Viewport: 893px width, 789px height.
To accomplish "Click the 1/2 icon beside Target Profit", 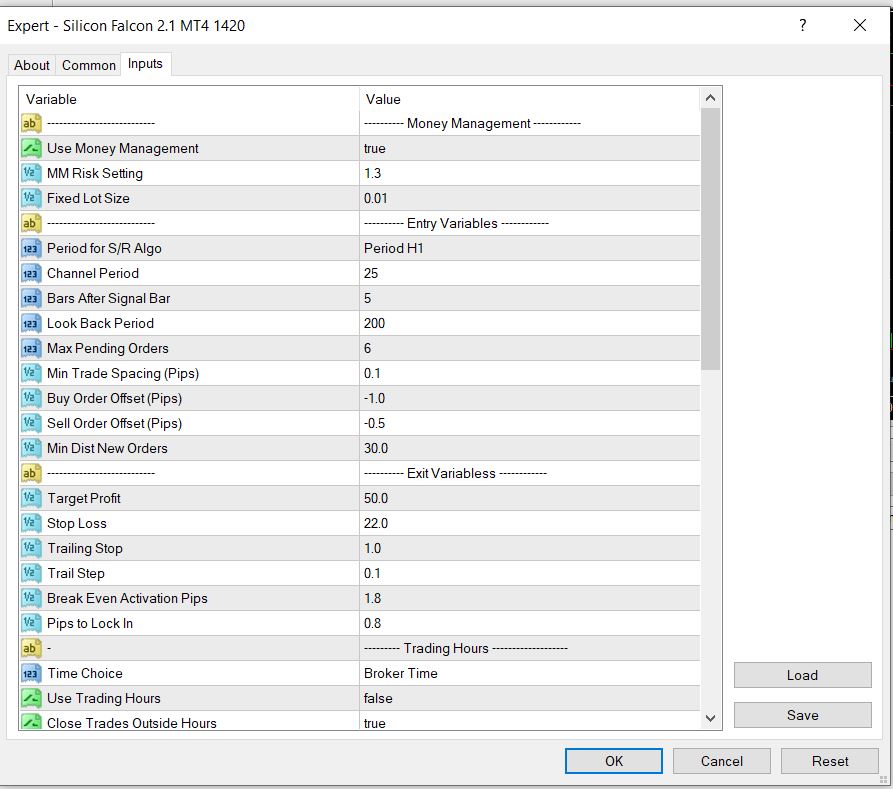I will [x=29, y=498].
